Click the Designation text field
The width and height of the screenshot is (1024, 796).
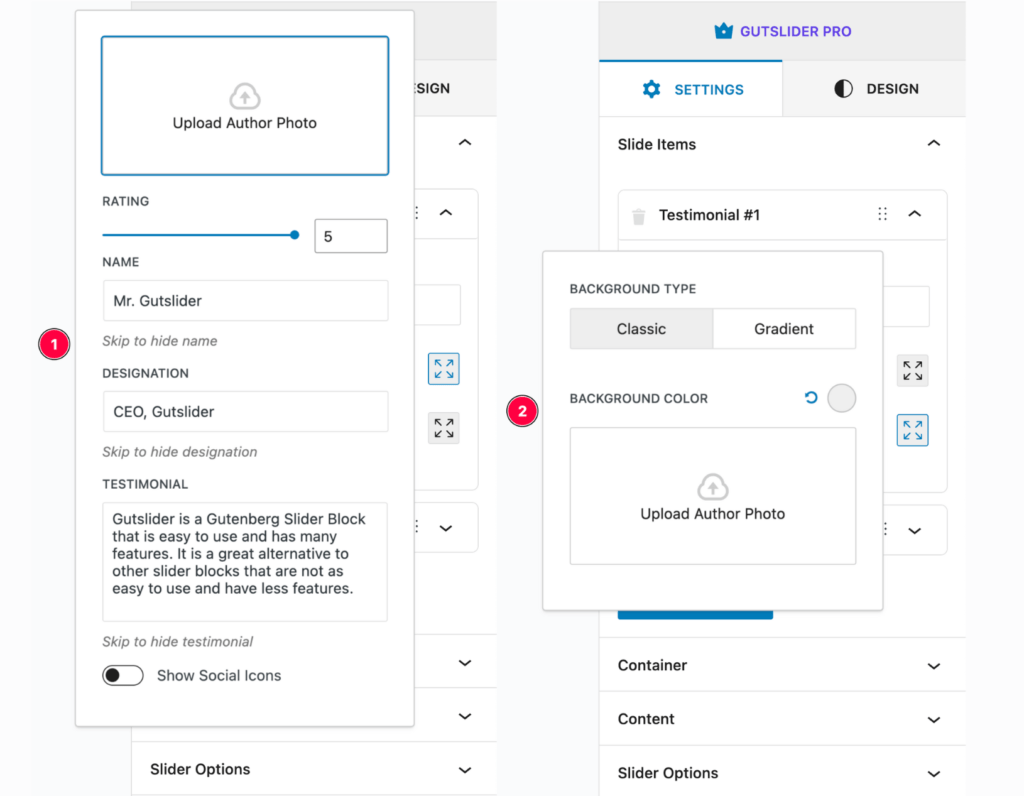(245, 411)
